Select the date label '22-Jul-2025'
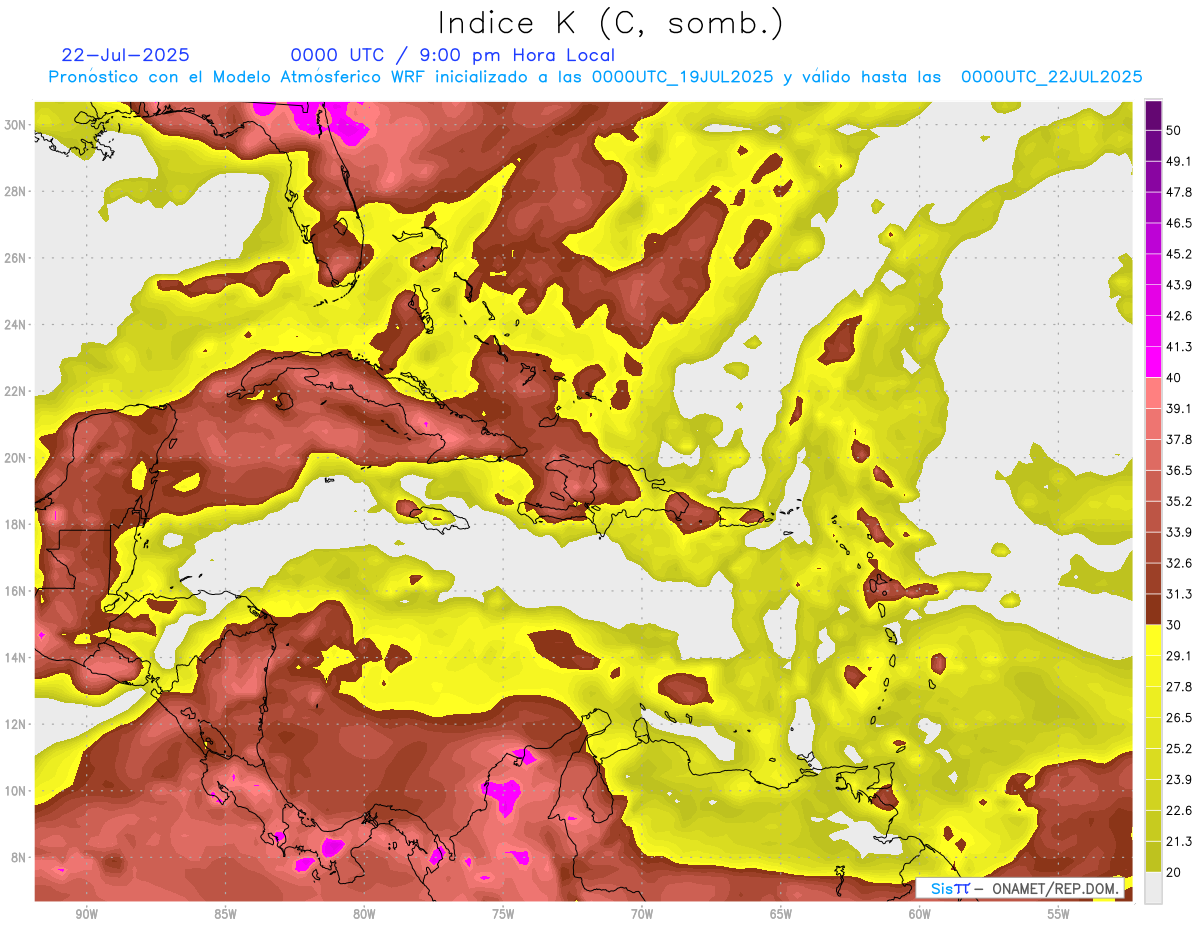 pos(125,55)
